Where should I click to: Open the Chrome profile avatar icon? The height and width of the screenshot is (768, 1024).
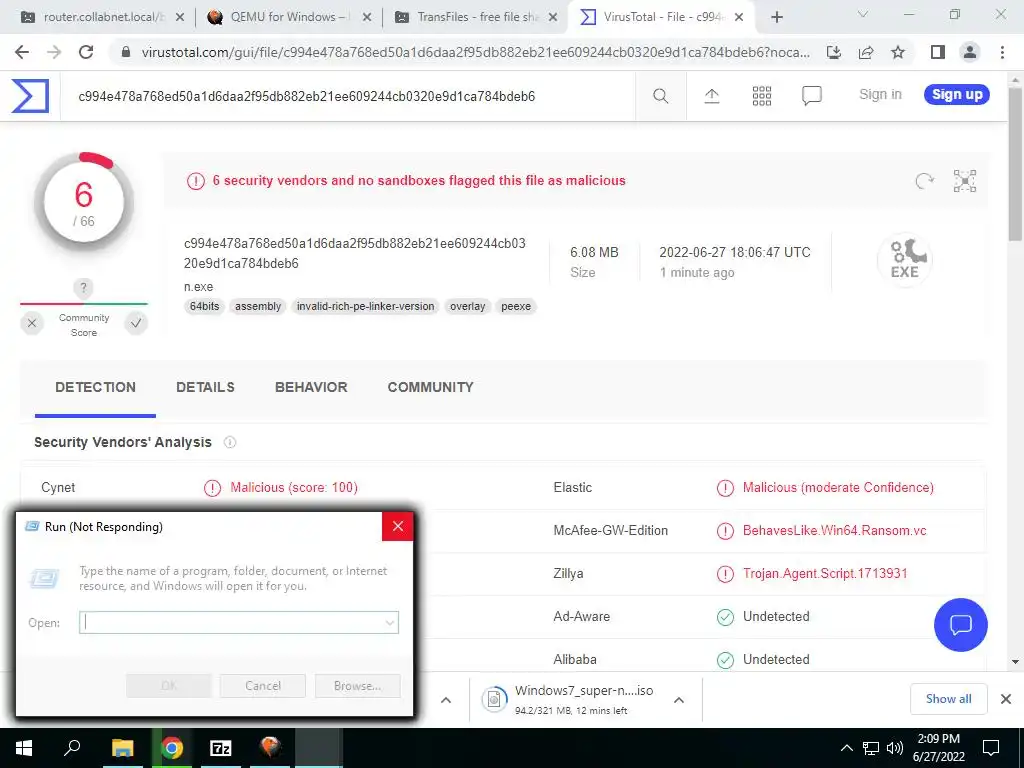[x=970, y=52]
